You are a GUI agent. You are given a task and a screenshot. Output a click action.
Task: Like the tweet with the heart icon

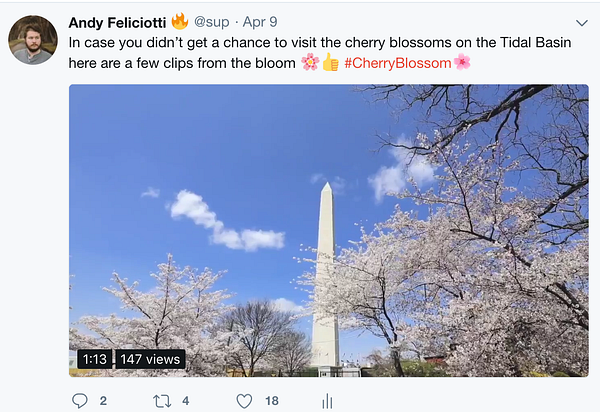click(x=244, y=401)
